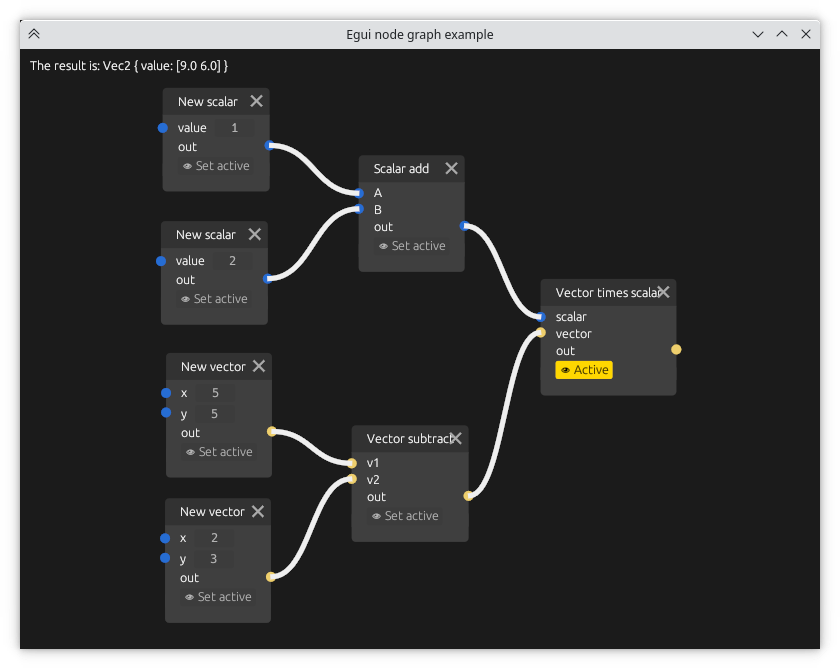
Task: Remove the Vector subtract node via X icon
Action: 456,438
